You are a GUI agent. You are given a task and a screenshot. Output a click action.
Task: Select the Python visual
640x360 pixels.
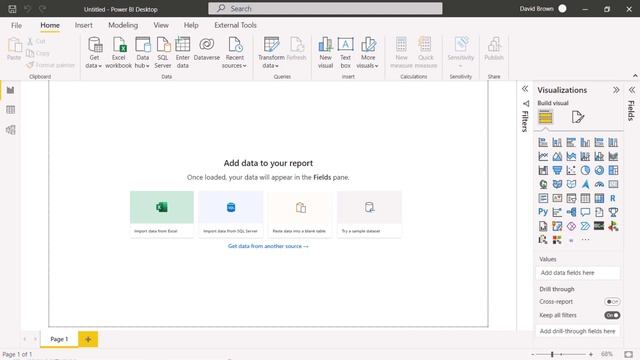(543, 212)
